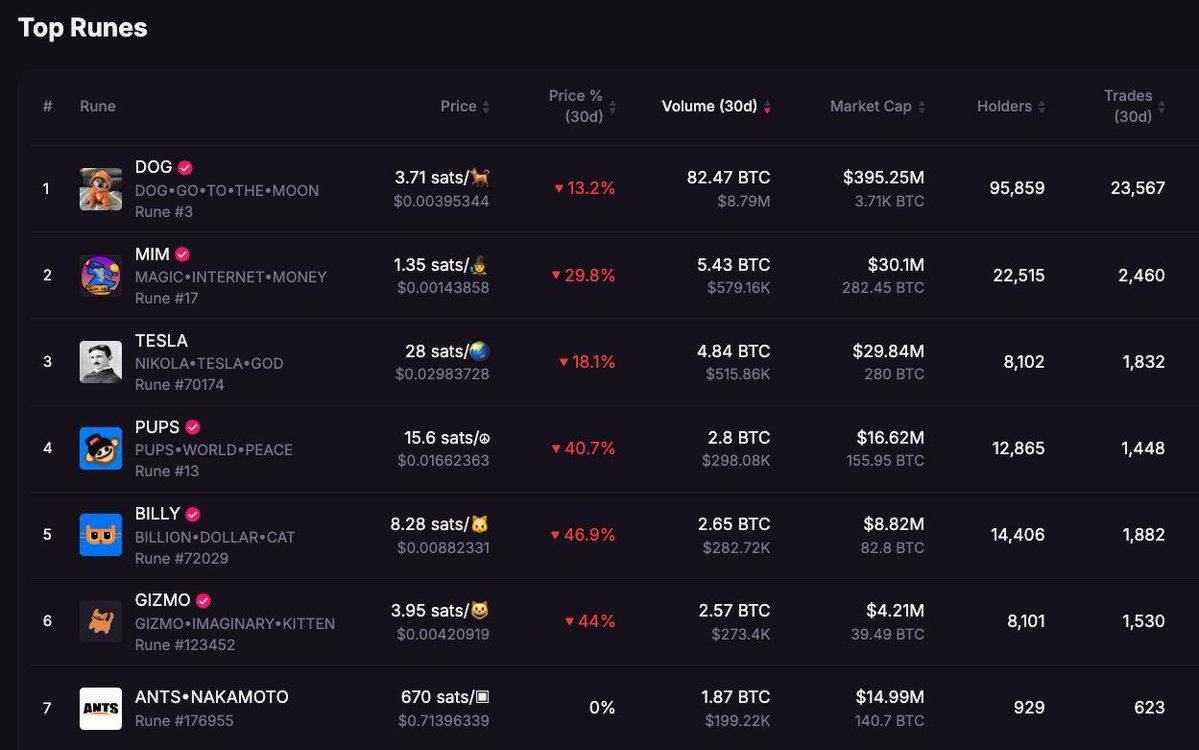Click the peace symbol beside 15.6 sats
Screen dimensions: 1199x750
tap(484, 438)
